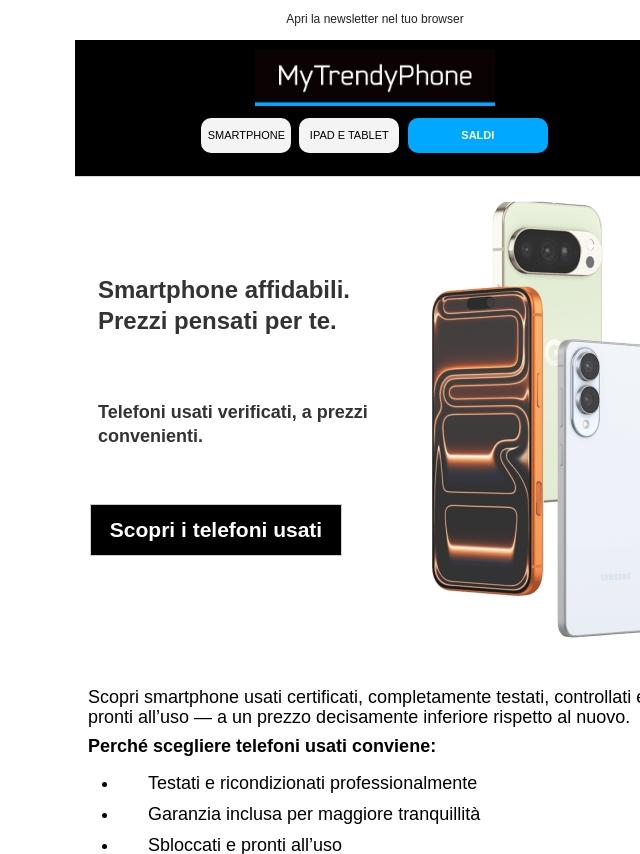Open the newsletter in your browser link
This screenshot has width=640, height=854.
tap(375, 19)
